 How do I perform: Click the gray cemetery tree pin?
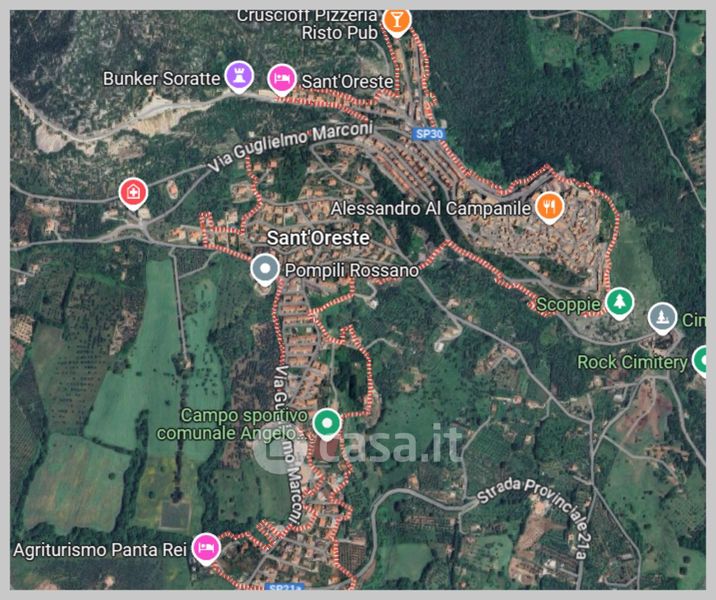[x=662, y=318]
